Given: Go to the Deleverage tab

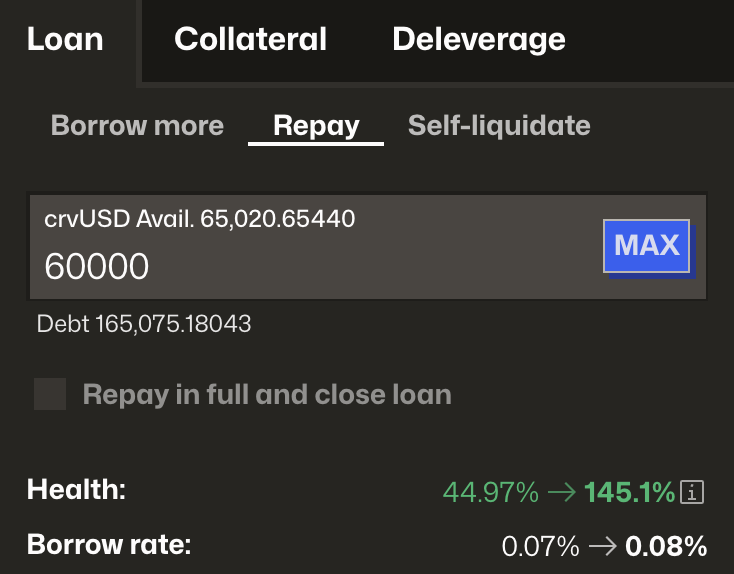Looking at the screenshot, I should pyautogui.click(x=479, y=39).
